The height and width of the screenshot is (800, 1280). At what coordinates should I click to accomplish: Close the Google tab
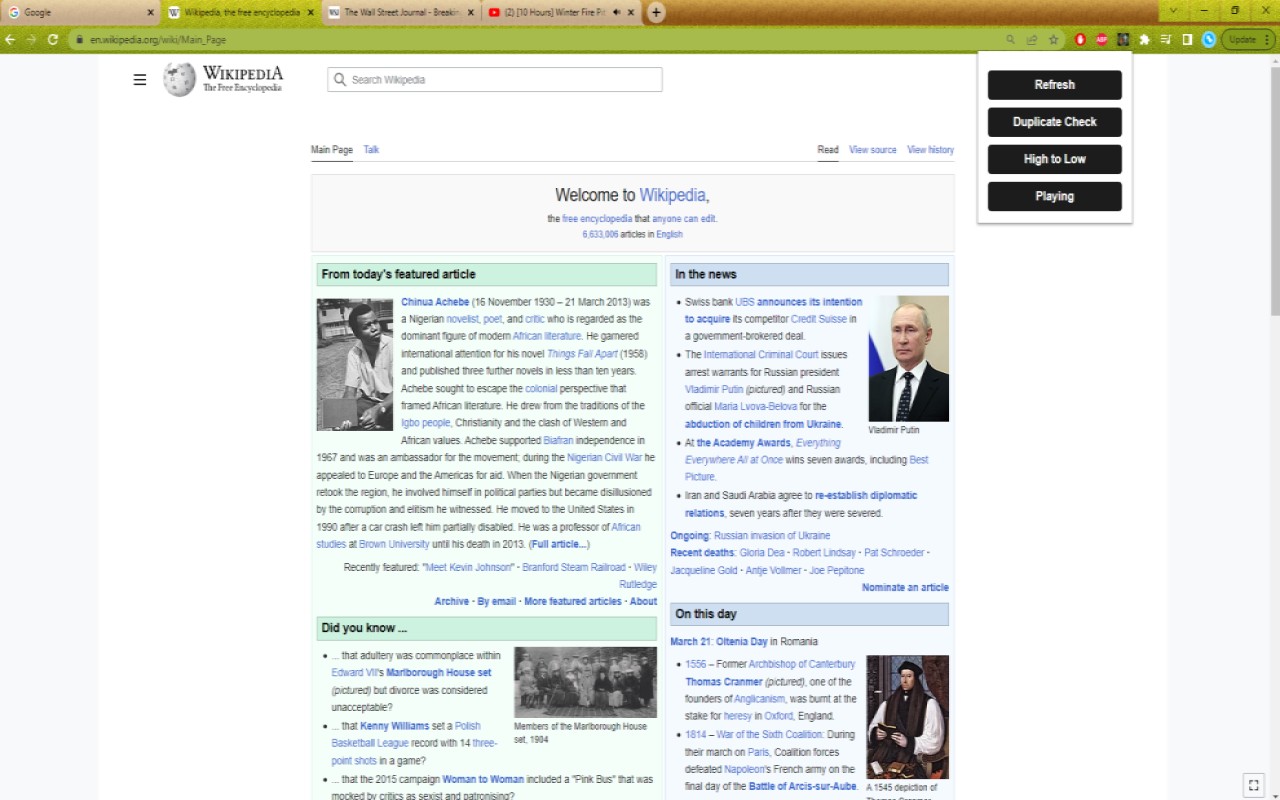tap(150, 12)
